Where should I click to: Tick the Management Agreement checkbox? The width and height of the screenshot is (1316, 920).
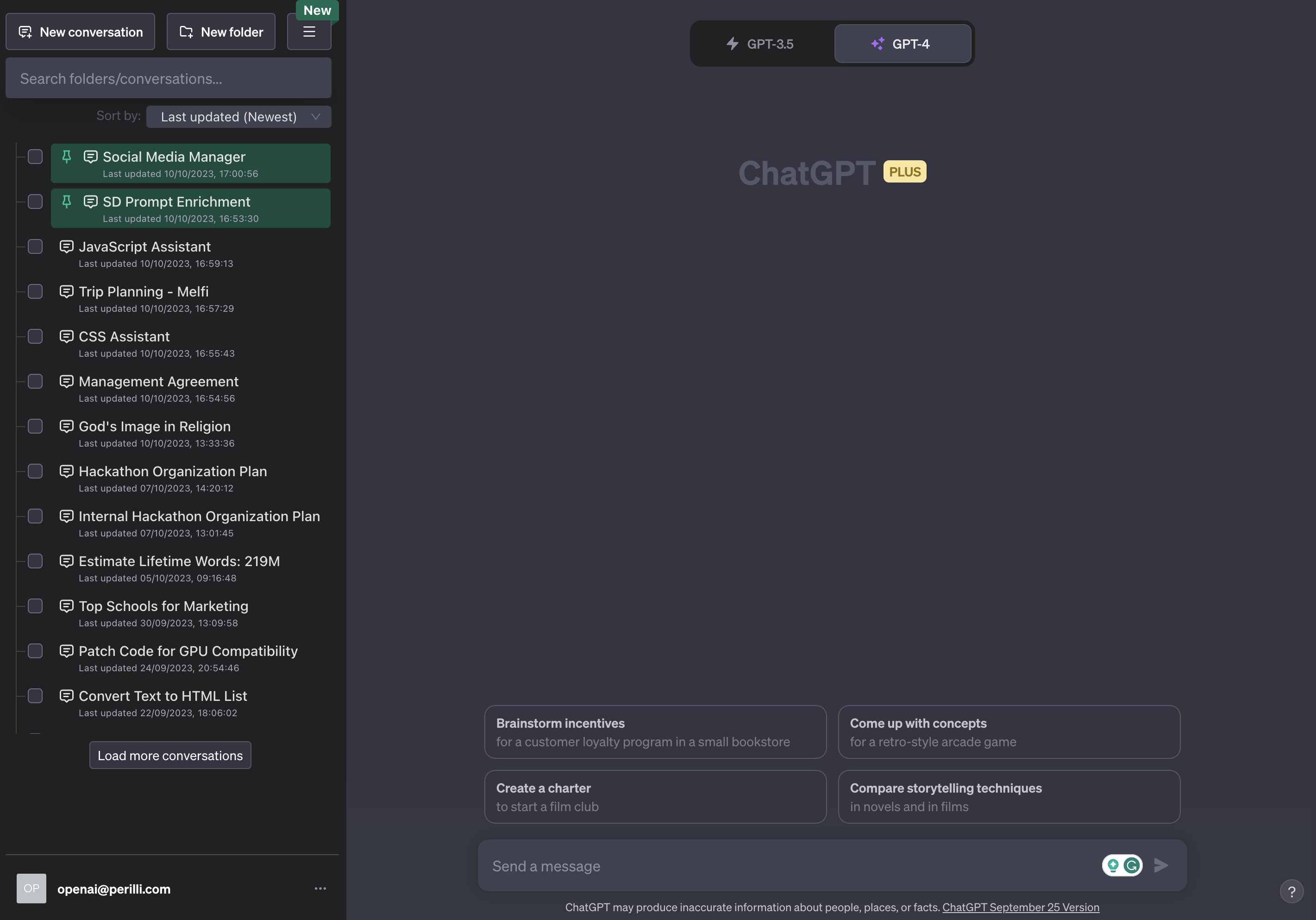click(36, 381)
